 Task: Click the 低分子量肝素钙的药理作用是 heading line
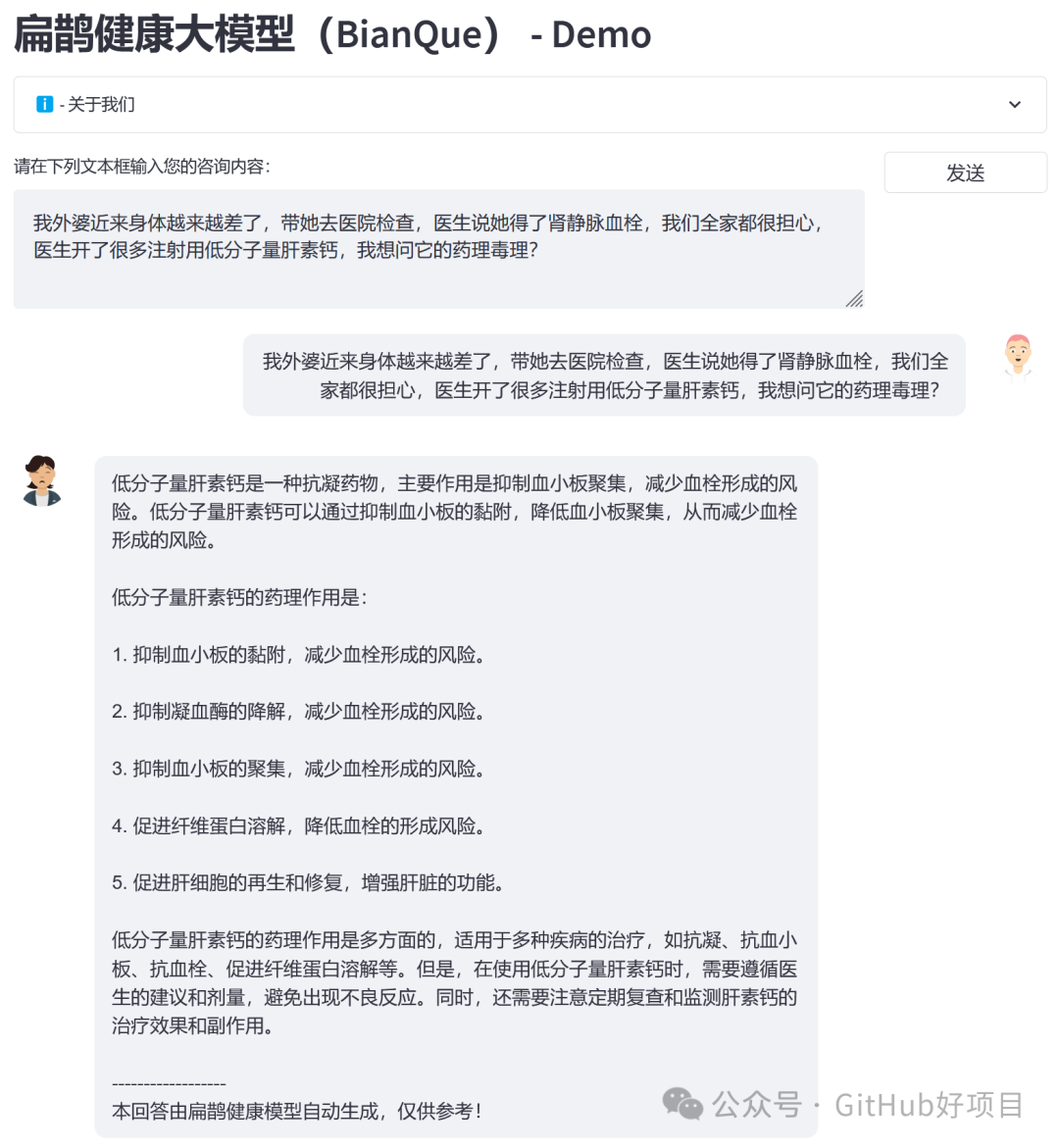[x=239, y=597]
